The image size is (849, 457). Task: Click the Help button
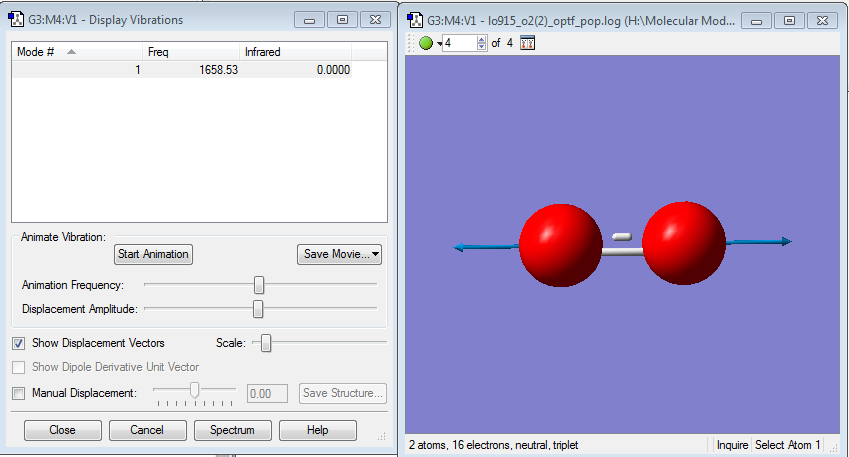(318, 430)
